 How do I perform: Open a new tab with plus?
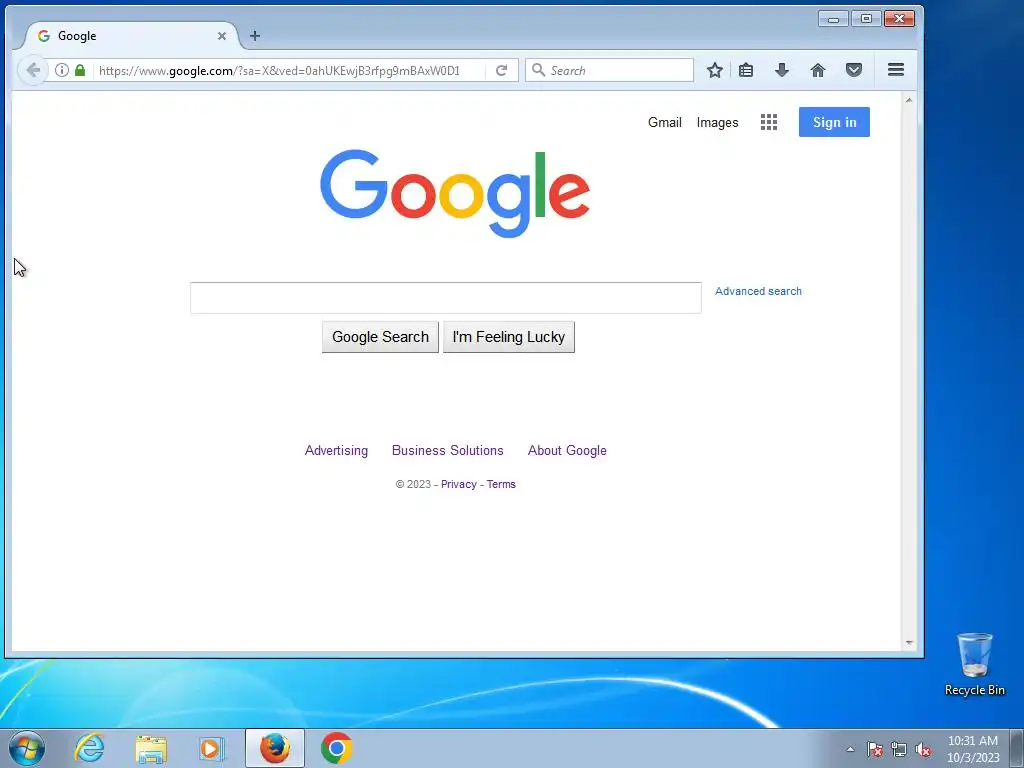click(255, 36)
